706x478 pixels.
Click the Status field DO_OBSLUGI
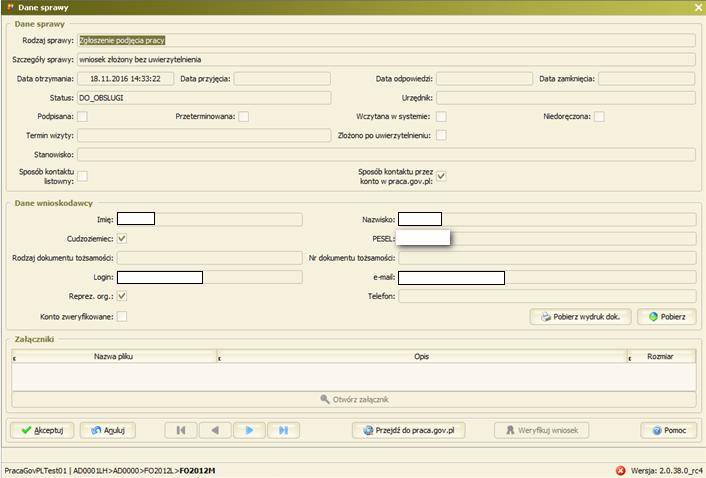pos(204,98)
